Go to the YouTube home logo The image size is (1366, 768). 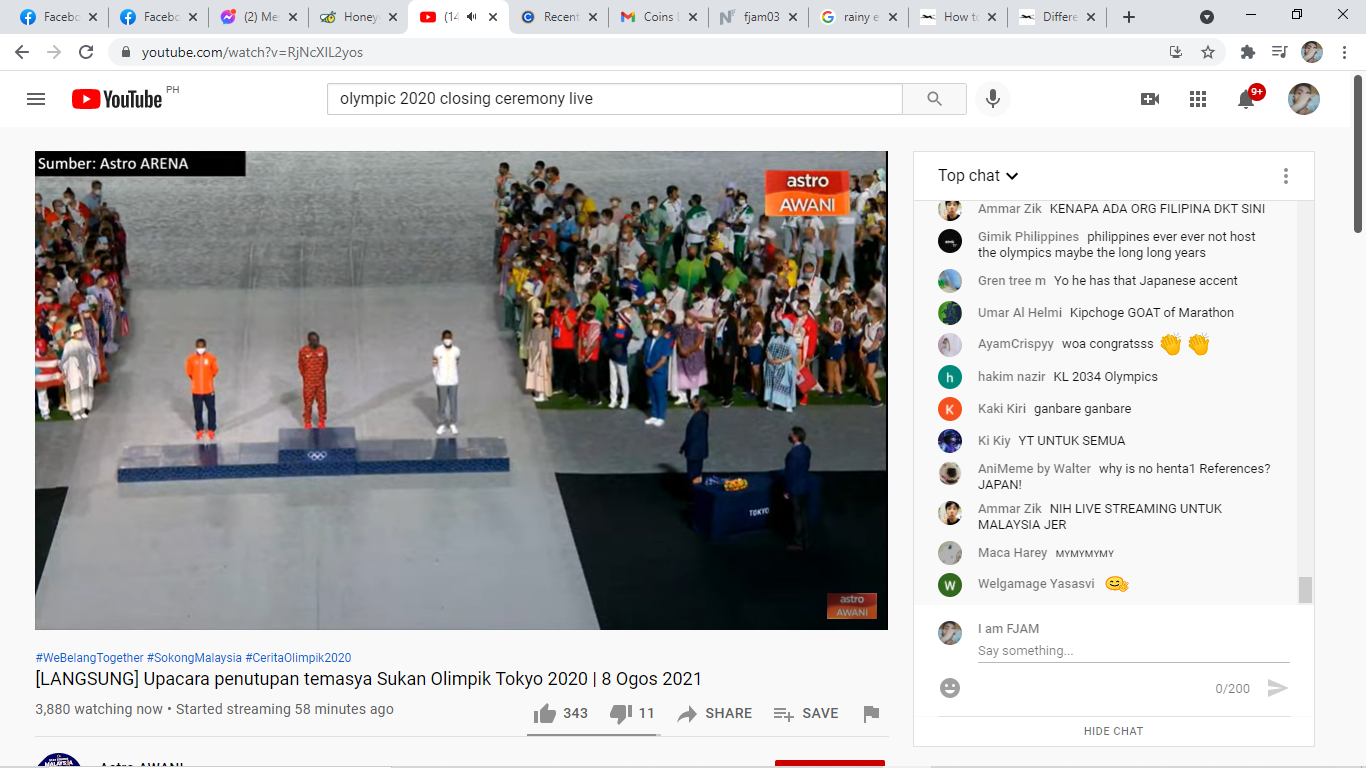pos(117,99)
